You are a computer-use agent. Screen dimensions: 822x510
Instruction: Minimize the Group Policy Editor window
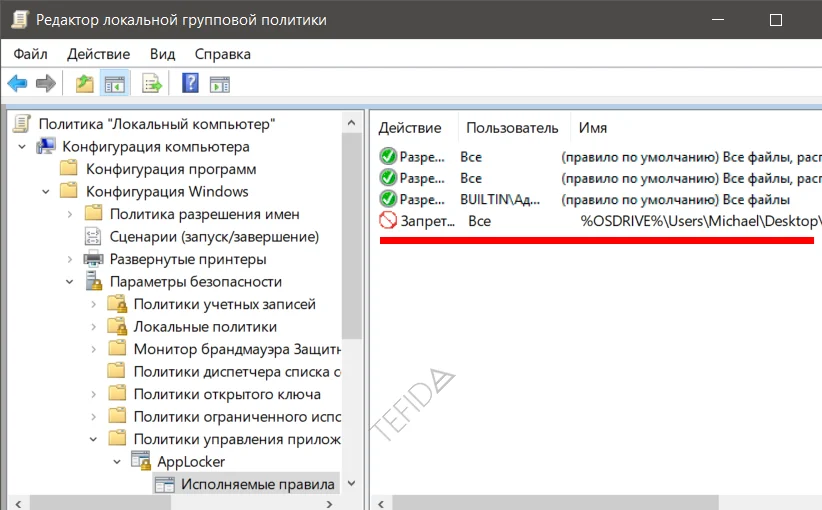point(718,19)
